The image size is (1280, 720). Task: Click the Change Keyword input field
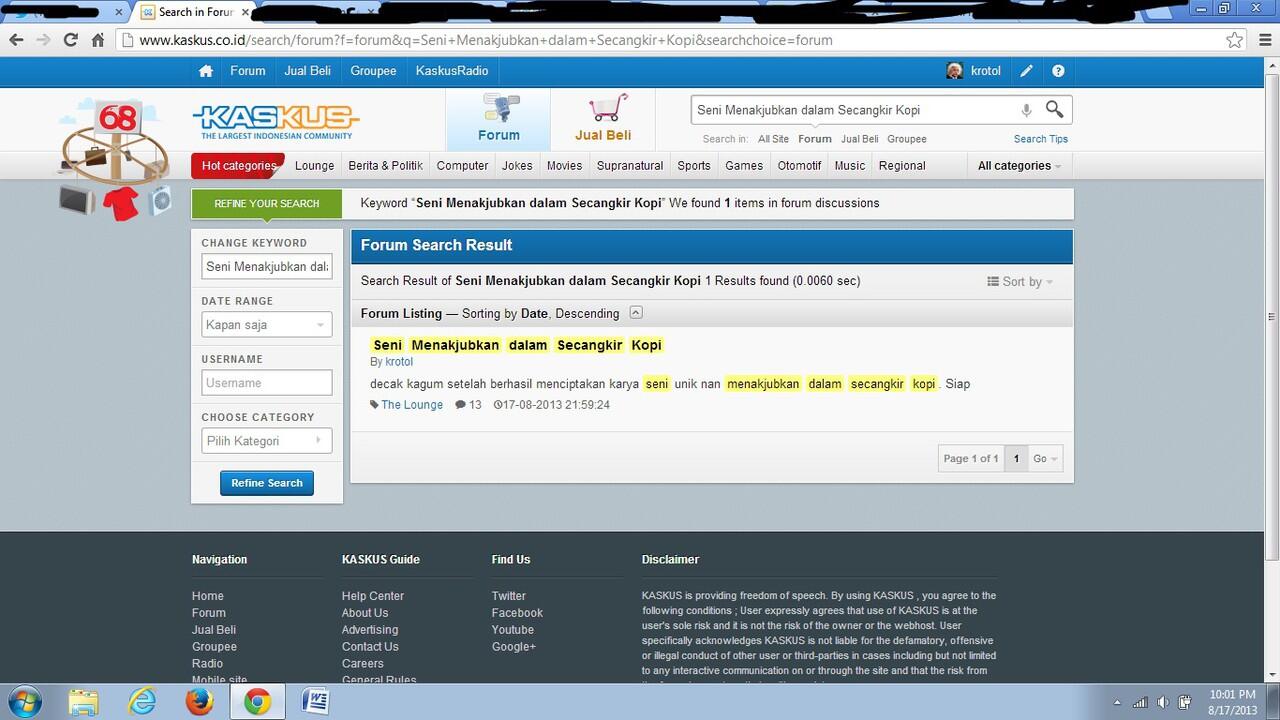tap(267, 267)
